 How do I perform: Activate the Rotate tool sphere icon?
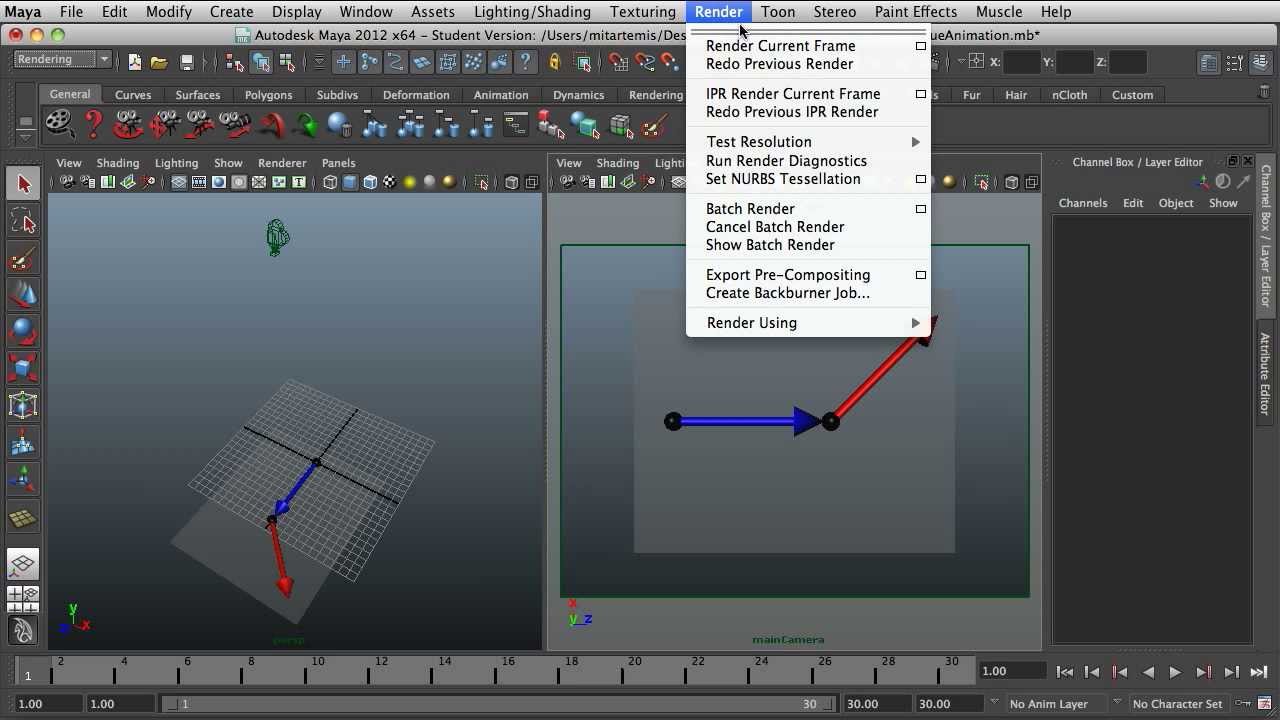24,332
